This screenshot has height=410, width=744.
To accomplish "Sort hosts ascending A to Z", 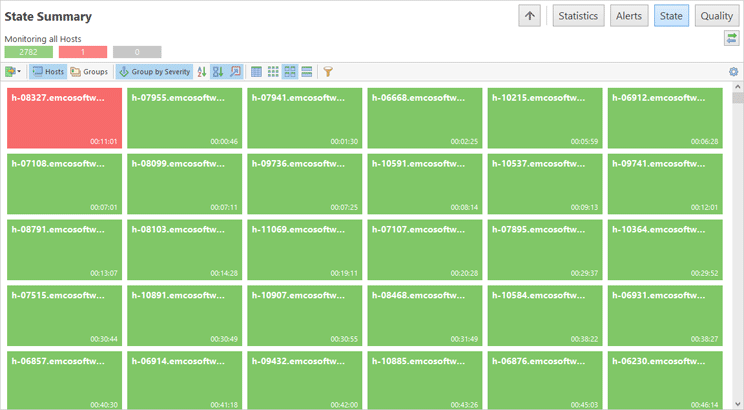I will [202, 72].
